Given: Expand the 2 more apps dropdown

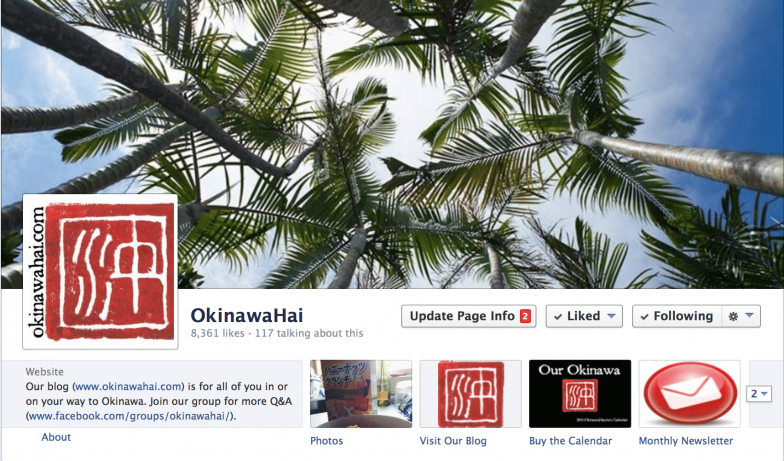Looking at the screenshot, I should (x=758, y=394).
